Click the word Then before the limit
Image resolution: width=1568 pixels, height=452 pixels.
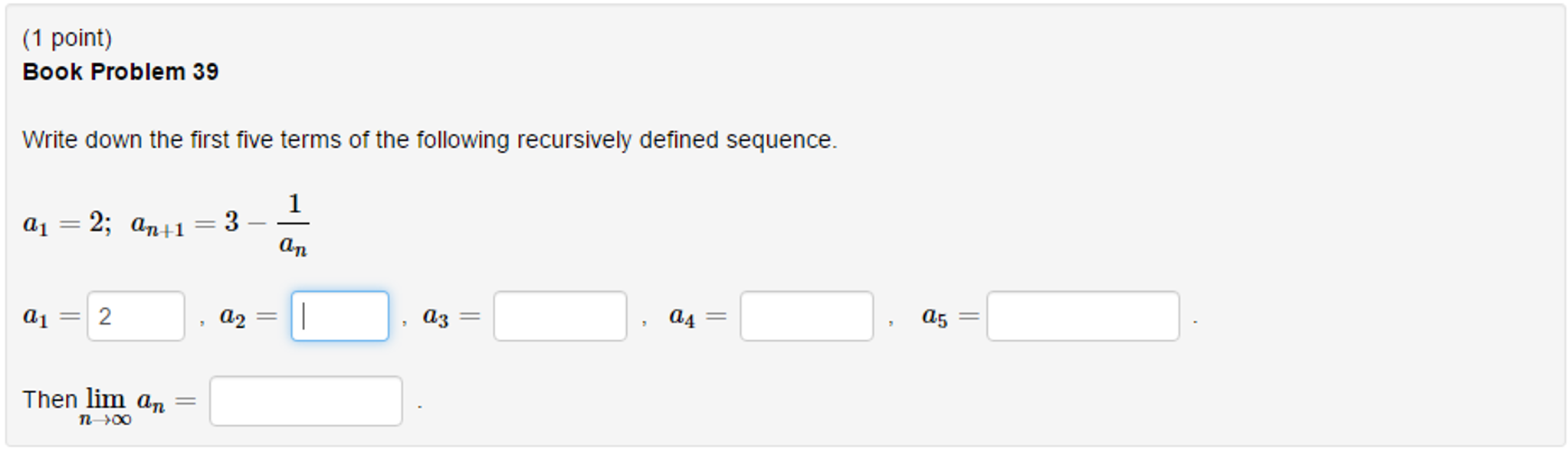(x=48, y=398)
